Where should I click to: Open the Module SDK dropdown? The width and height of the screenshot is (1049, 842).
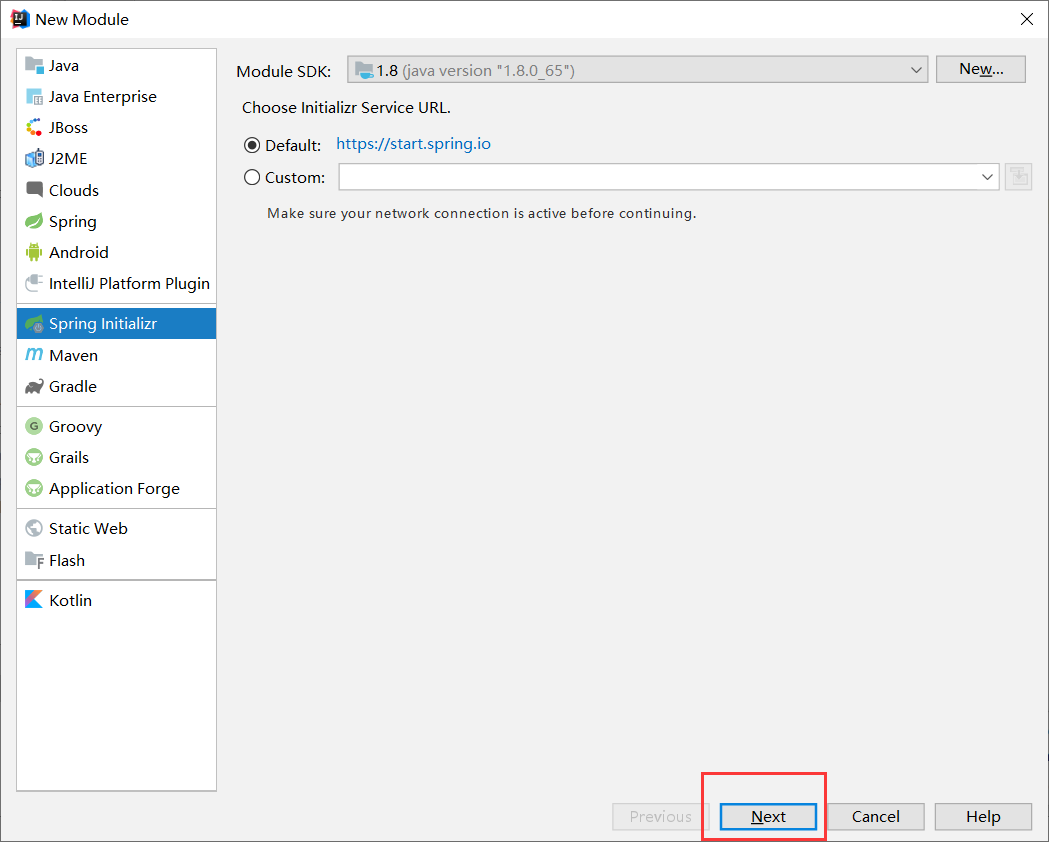(x=638, y=70)
